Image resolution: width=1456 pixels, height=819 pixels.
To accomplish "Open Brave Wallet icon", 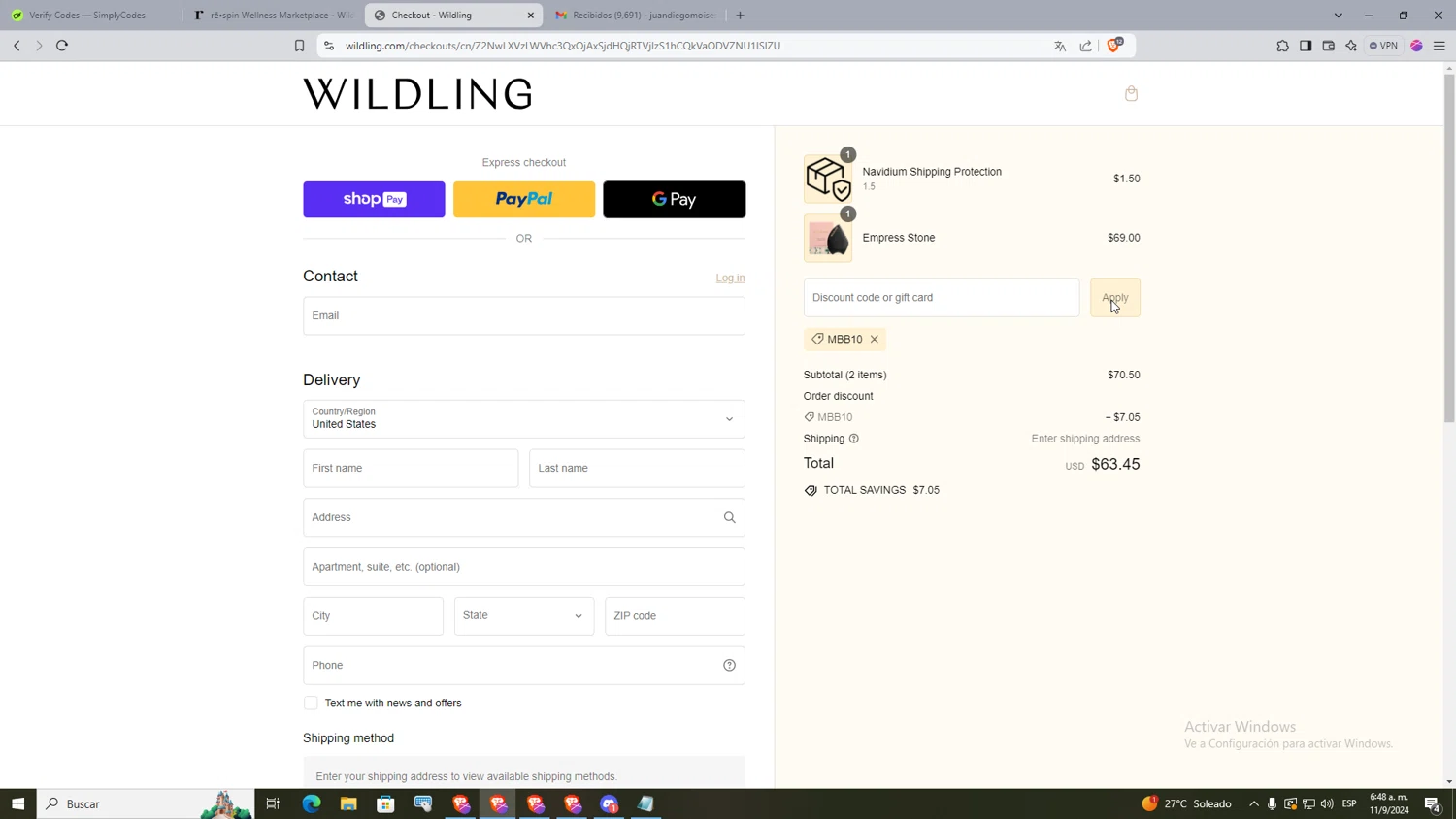I will tap(1329, 46).
